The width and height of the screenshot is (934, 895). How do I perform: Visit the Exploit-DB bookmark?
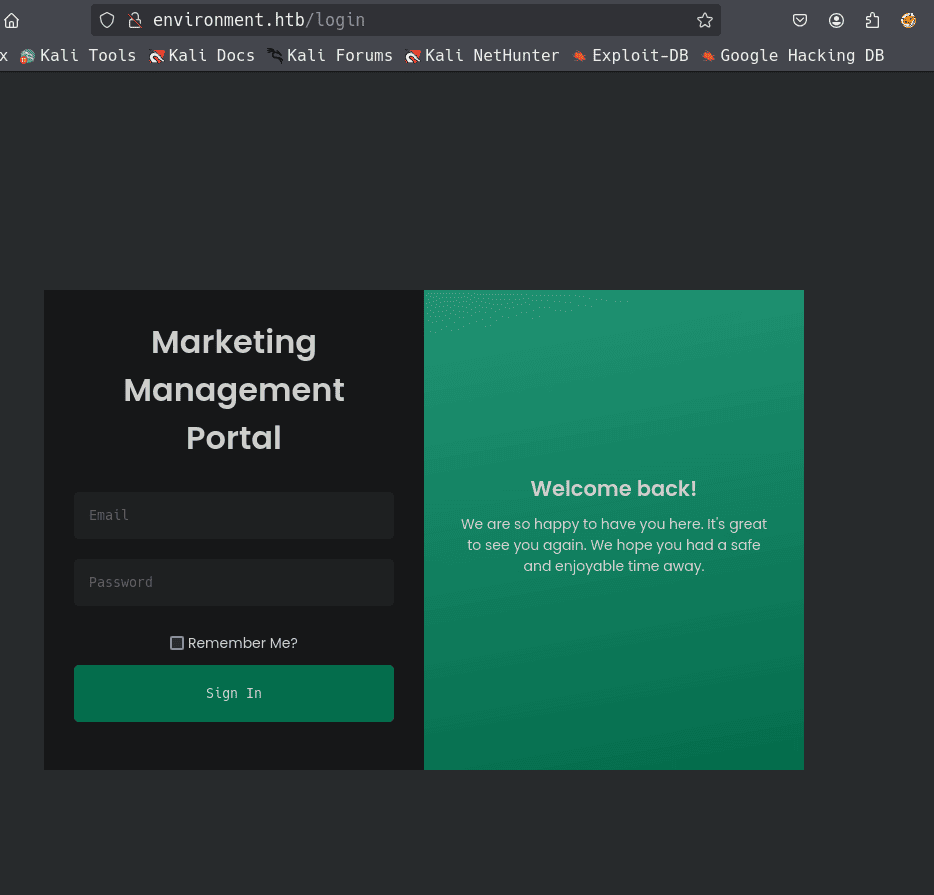tap(630, 55)
